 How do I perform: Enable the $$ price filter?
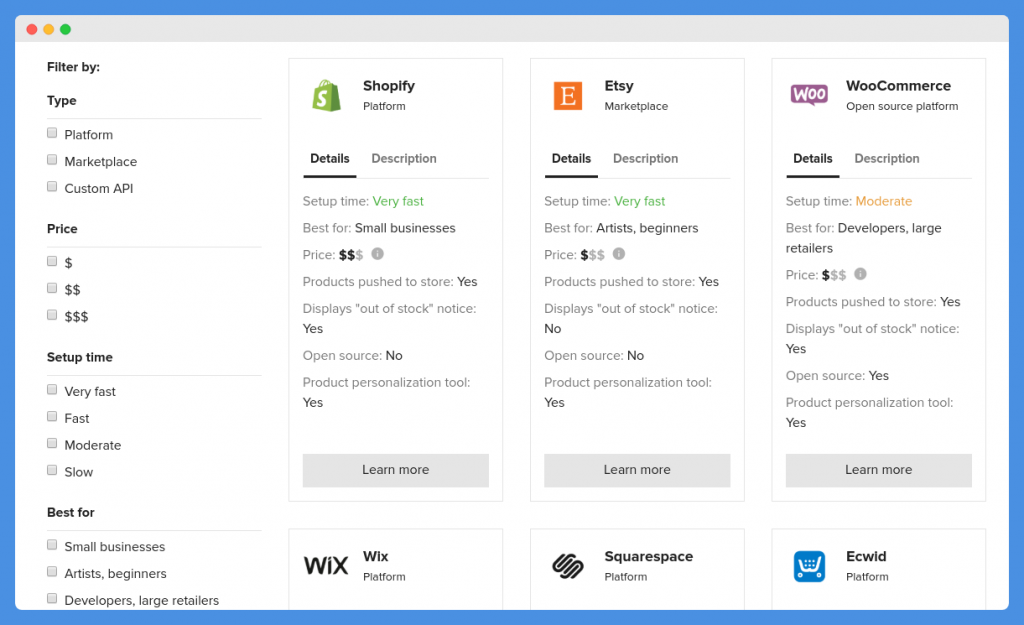[x=52, y=288]
